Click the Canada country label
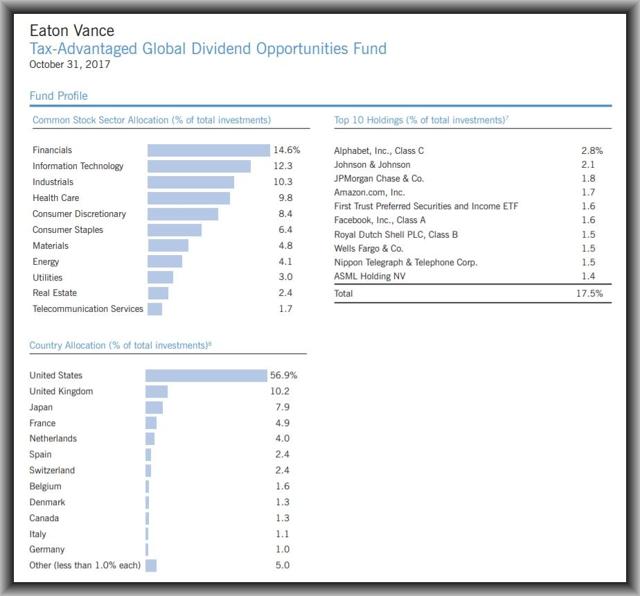Screen dimensions: 640x596 (44, 518)
